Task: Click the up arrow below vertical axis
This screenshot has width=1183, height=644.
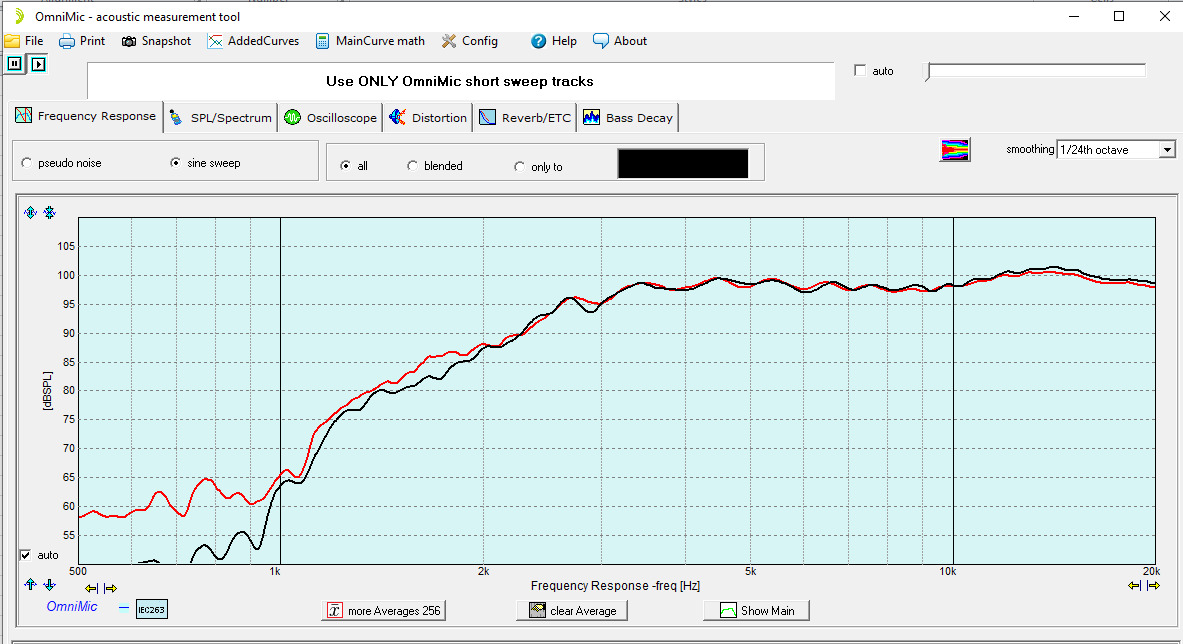Action: click(30, 585)
